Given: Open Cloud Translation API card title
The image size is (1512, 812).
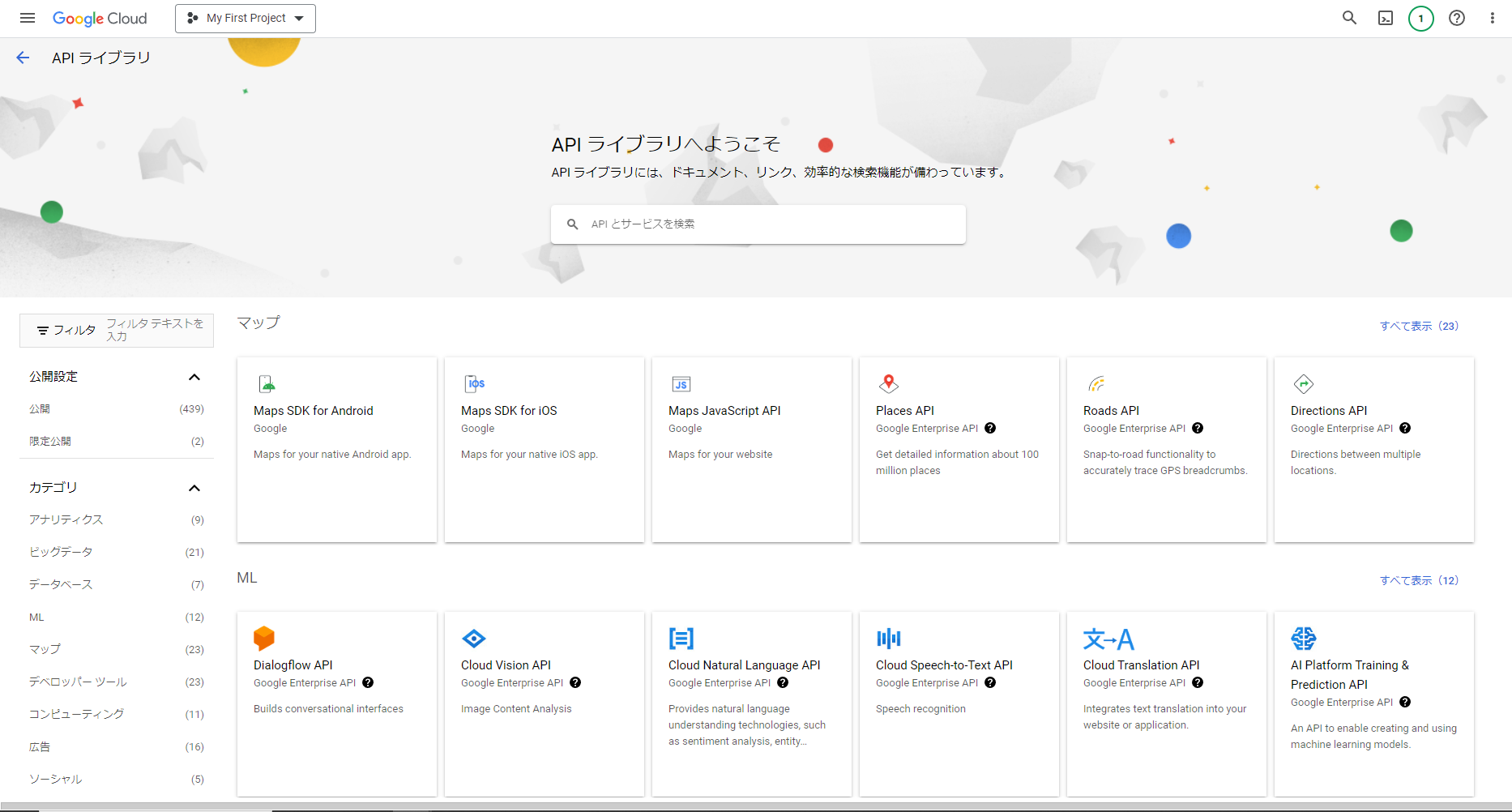Looking at the screenshot, I should click(x=1141, y=665).
